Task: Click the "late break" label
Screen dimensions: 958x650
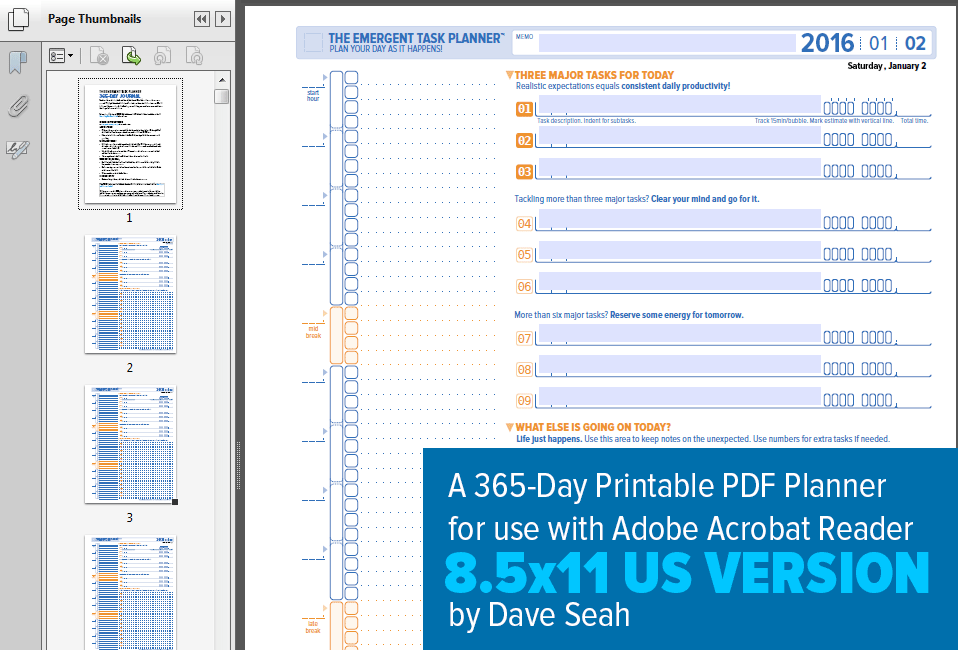Action: pos(313,627)
